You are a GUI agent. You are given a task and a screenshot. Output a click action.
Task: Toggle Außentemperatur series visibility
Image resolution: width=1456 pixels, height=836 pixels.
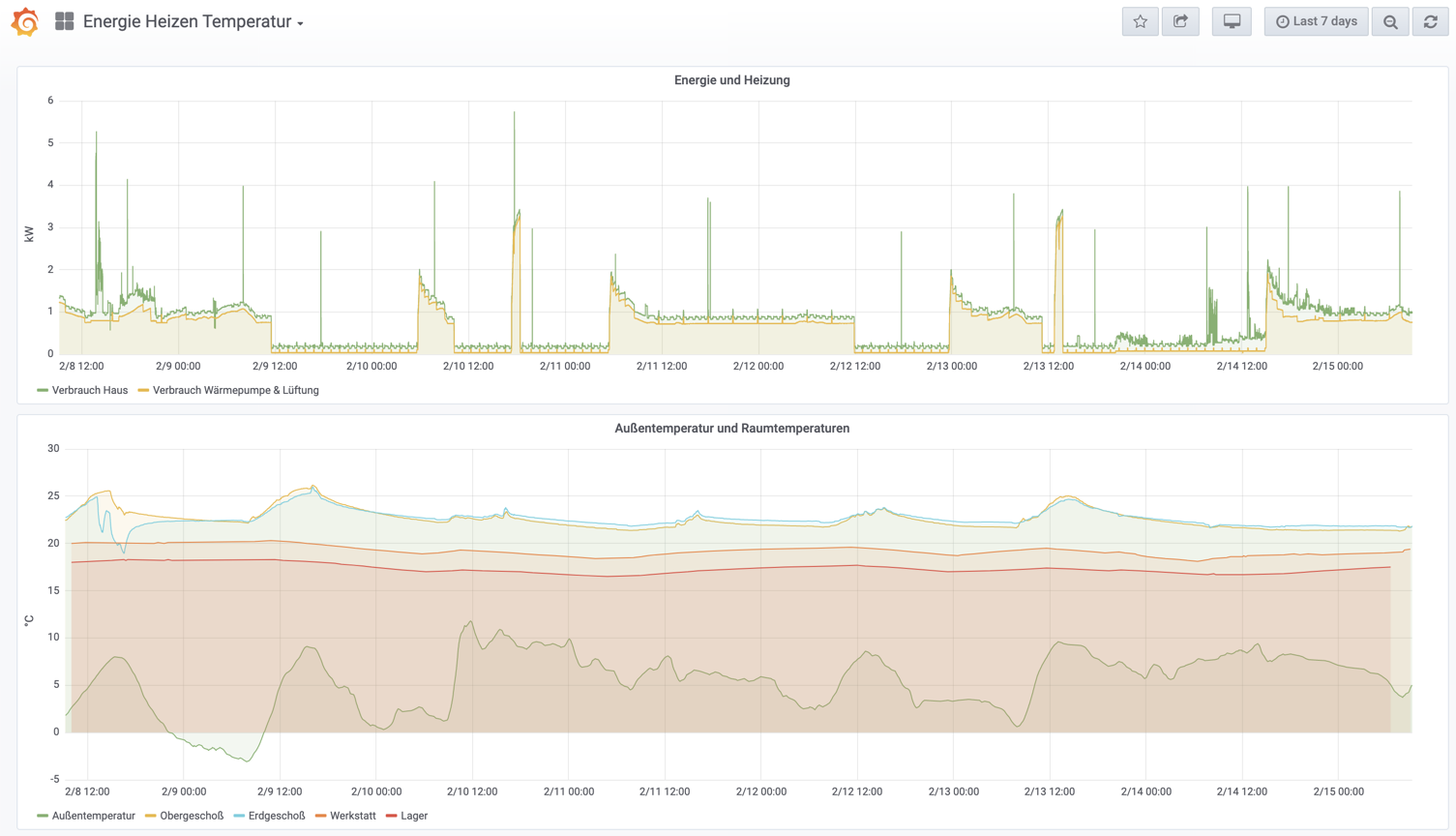click(93, 816)
